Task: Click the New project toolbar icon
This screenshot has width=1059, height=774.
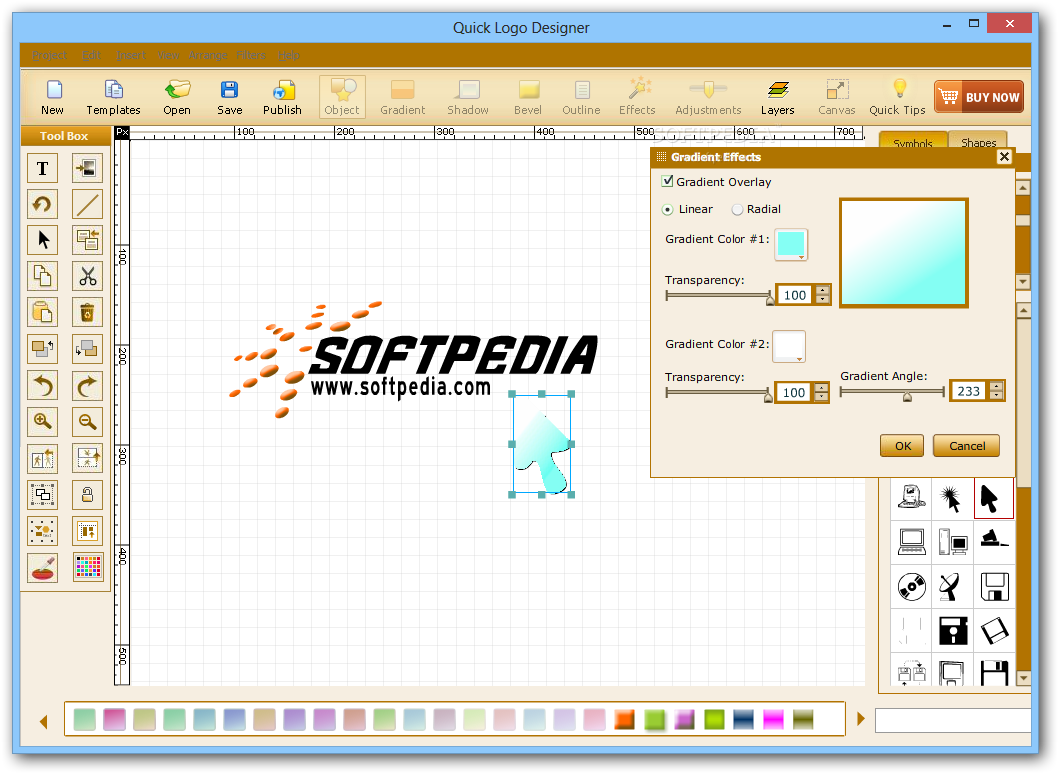Action: pyautogui.click(x=52, y=98)
